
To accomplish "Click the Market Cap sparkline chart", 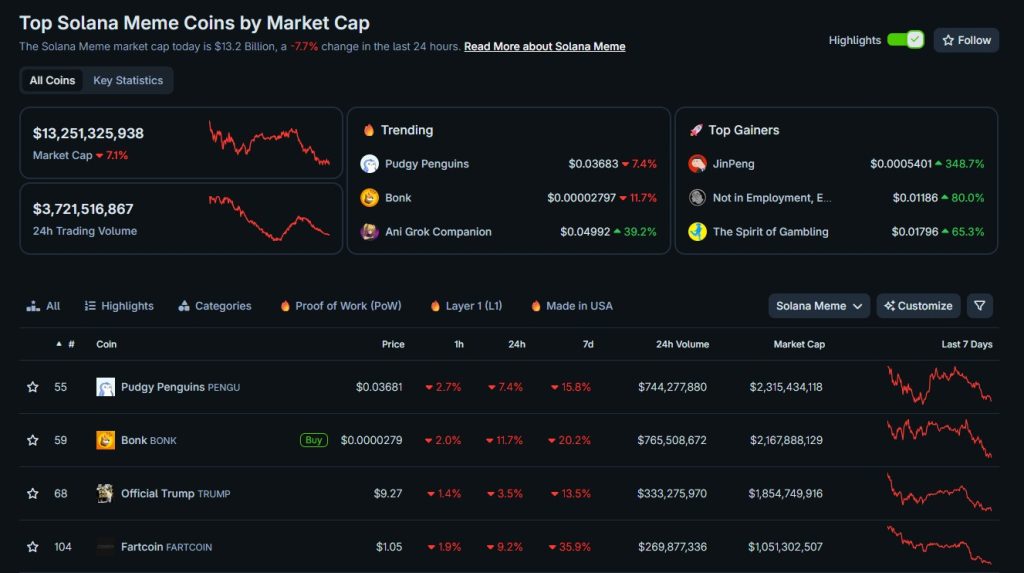I will pos(268,142).
